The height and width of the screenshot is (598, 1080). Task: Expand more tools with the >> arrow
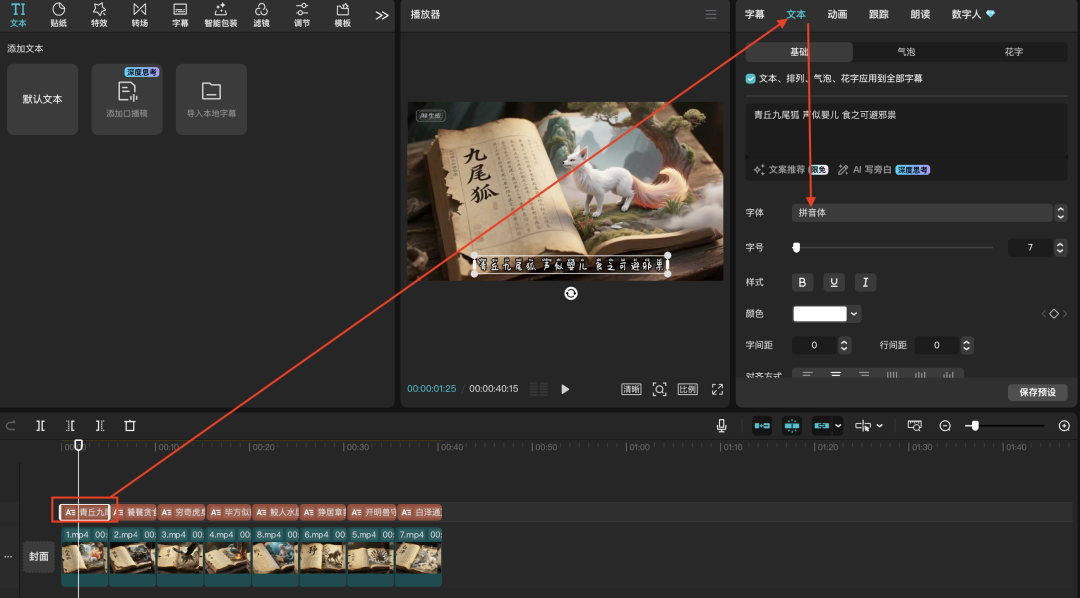[382, 15]
